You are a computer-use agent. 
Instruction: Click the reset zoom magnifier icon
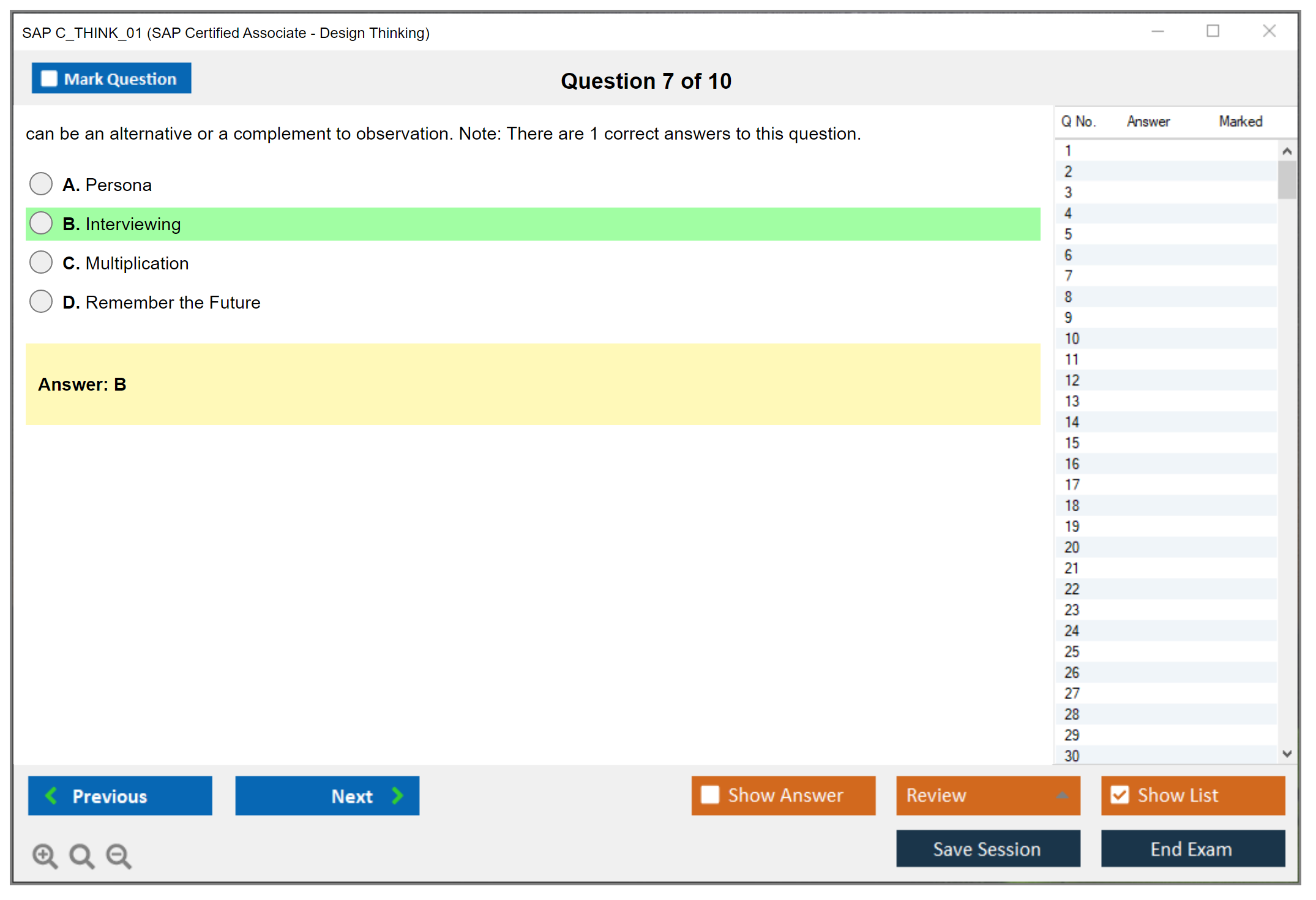click(81, 855)
